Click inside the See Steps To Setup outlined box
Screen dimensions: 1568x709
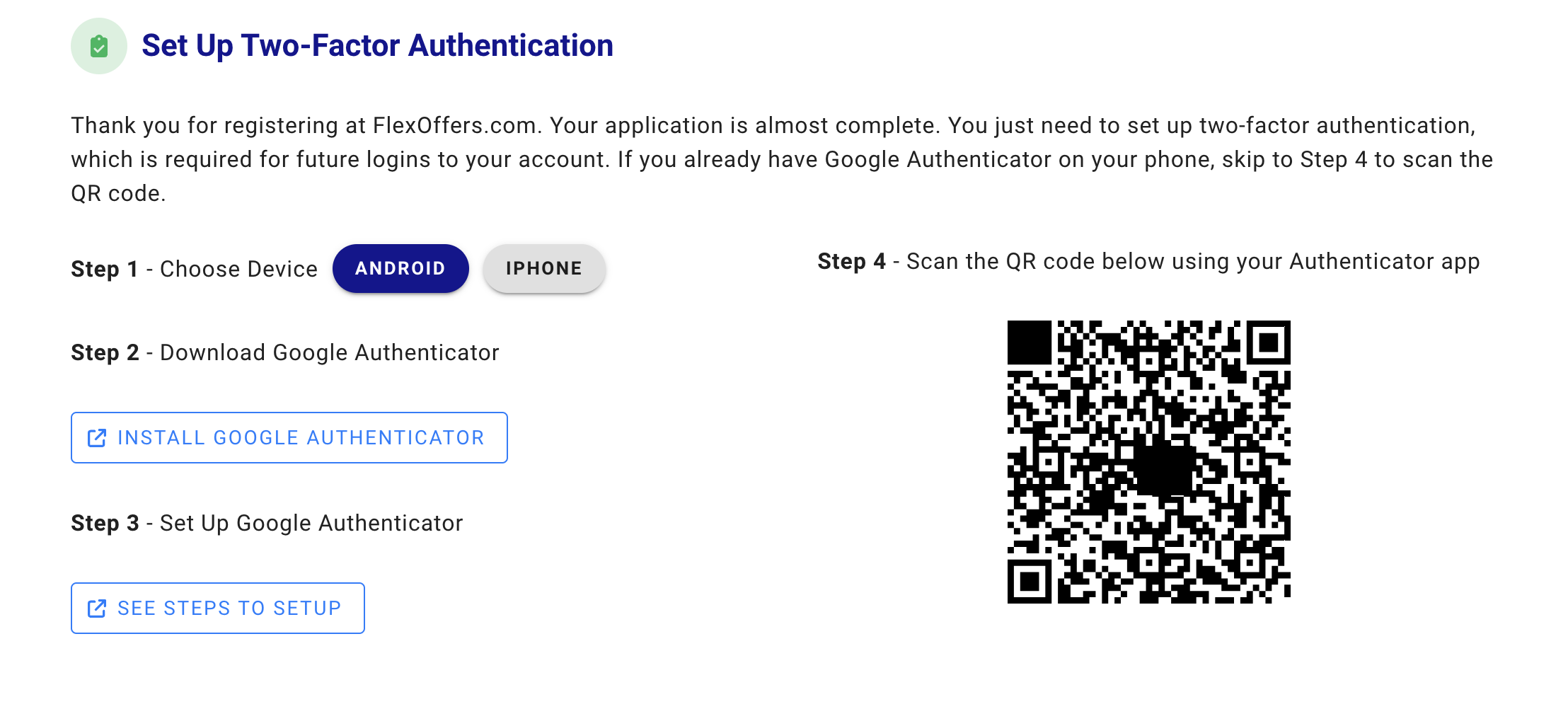[217, 608]
